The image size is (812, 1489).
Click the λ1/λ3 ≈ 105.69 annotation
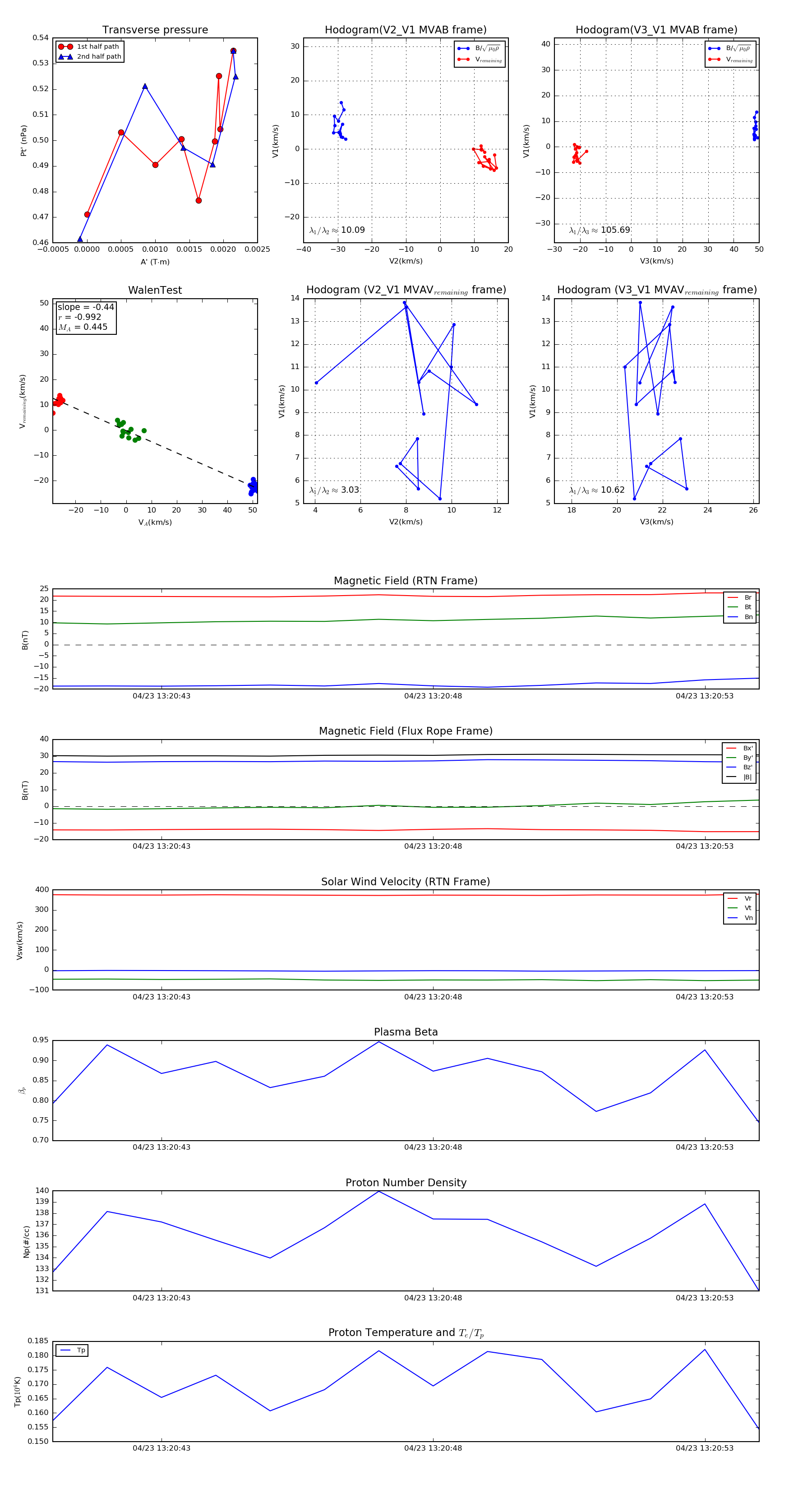(600, 230)
